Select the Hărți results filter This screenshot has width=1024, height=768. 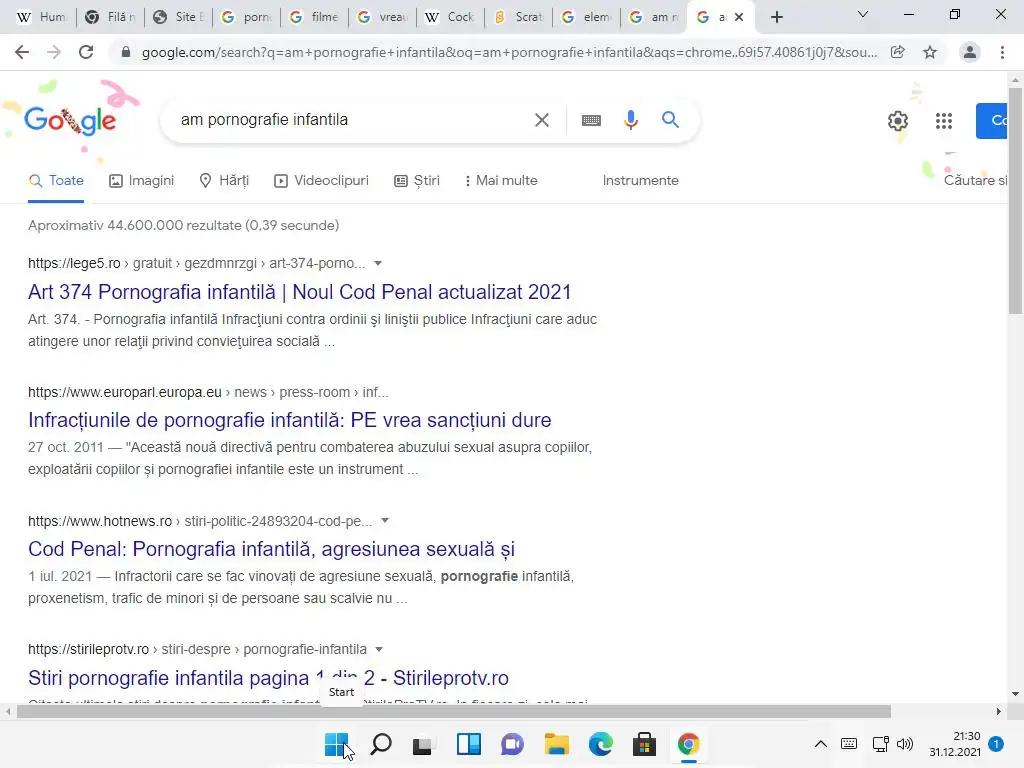point(224,181)
